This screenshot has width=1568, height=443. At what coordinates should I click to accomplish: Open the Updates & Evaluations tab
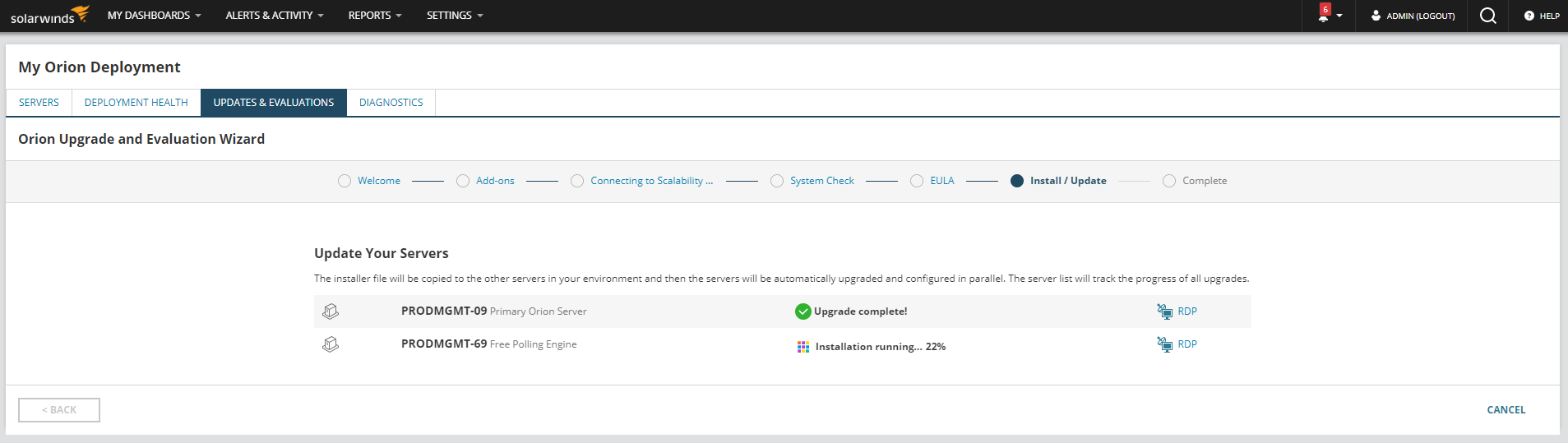pyautogui.click(x=274, y=103)
